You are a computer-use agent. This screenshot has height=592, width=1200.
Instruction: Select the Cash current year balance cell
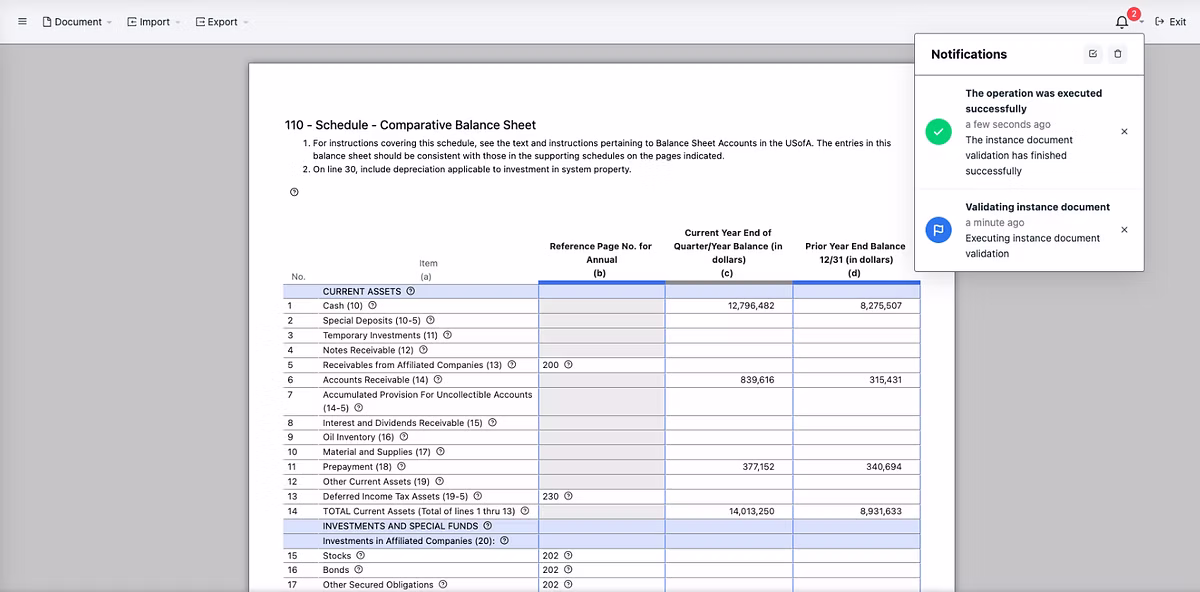point(728,306)
